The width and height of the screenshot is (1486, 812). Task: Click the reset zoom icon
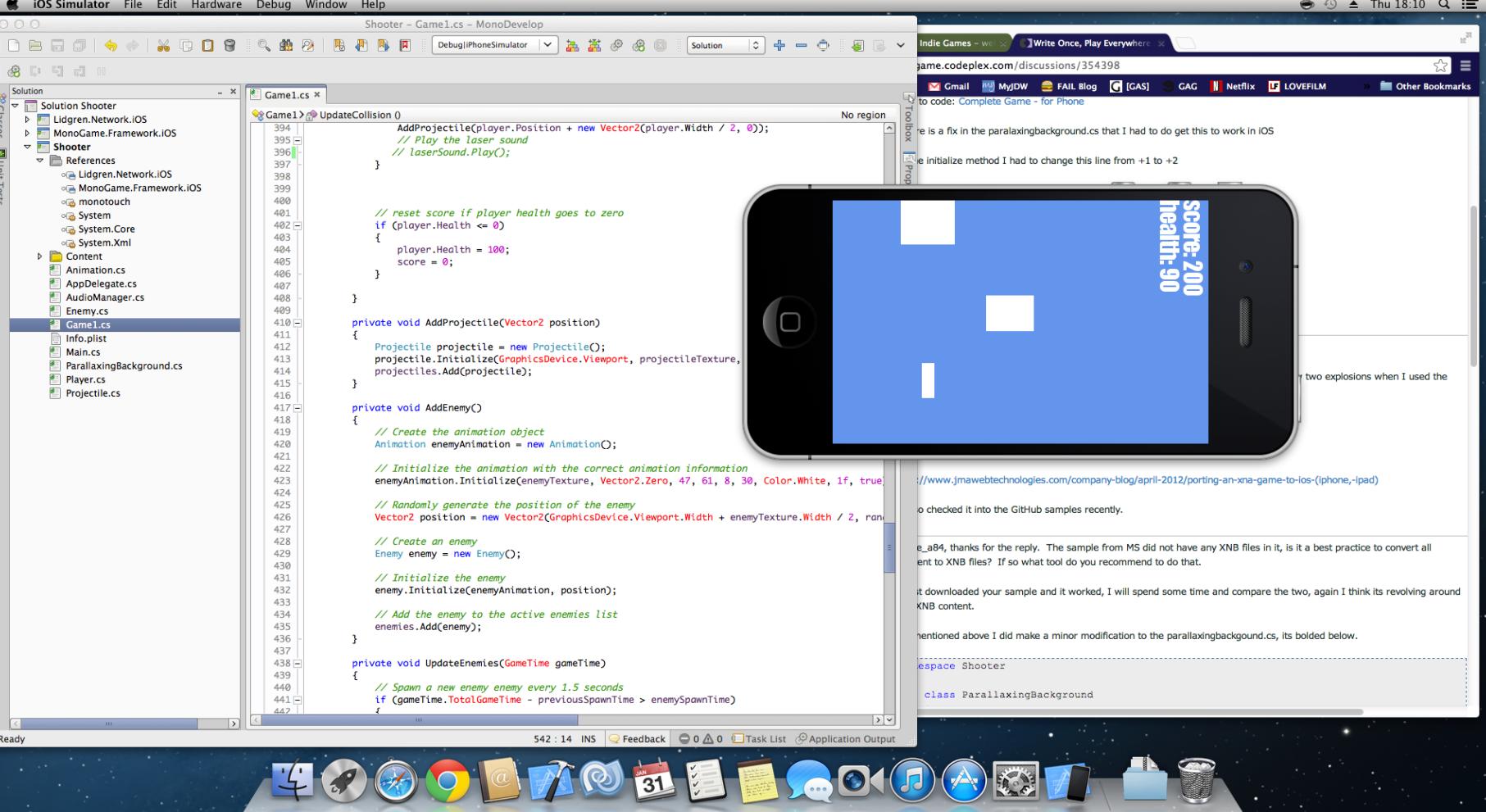click(x=823, y=46)
